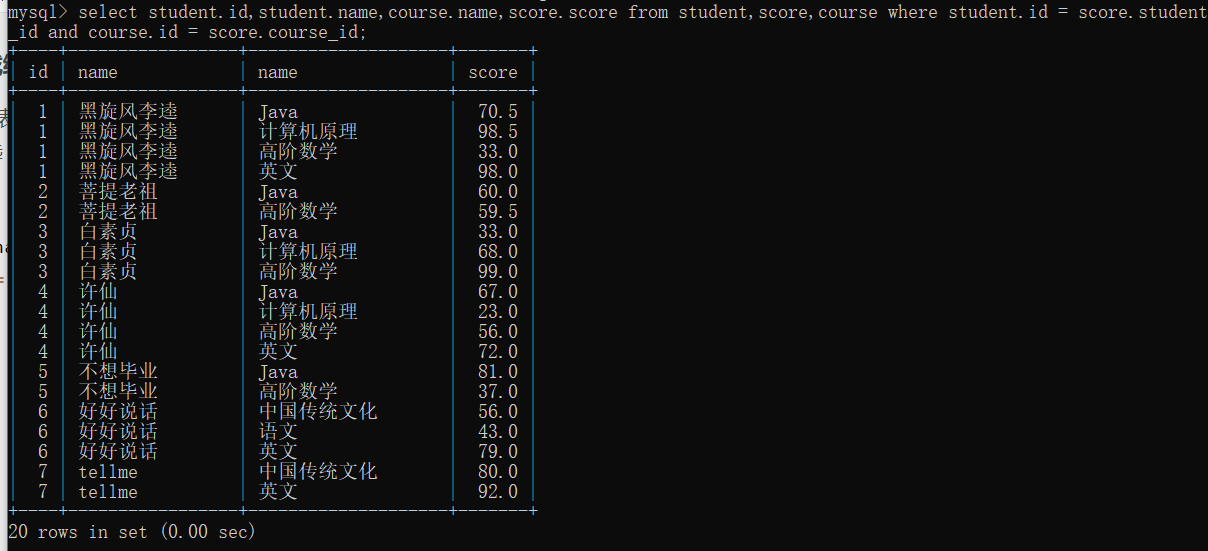Click 计算机原理 in the row scoring 68.0

tap(308, 252)
